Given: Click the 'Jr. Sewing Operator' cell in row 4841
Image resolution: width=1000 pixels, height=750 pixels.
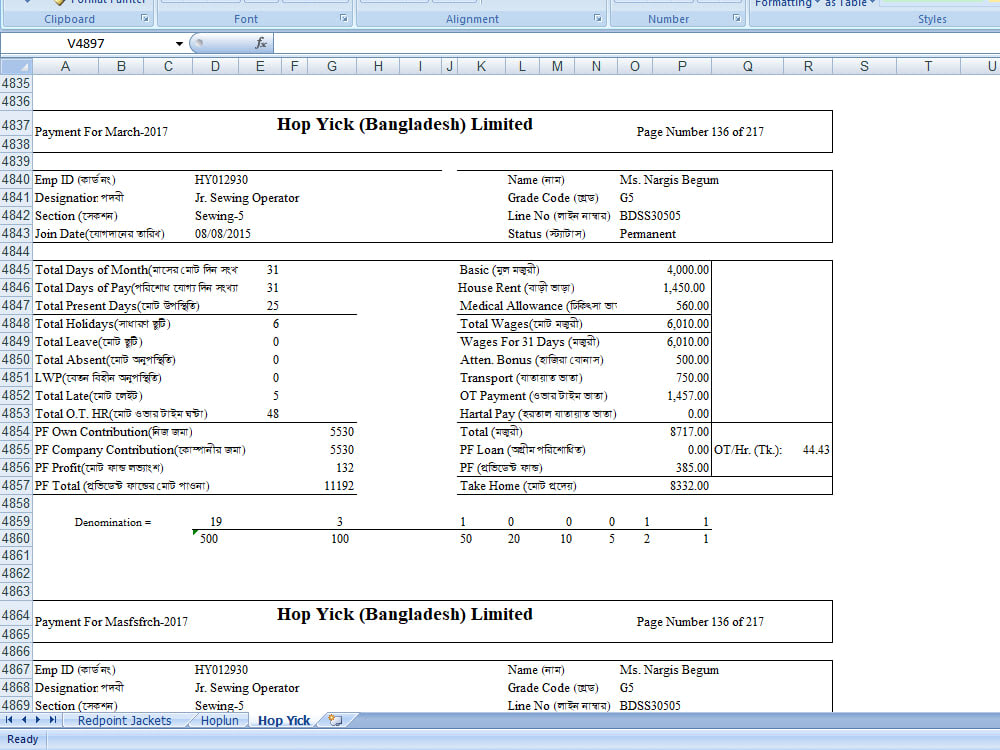Looking at the screenshot, I should tap(247, 198).
